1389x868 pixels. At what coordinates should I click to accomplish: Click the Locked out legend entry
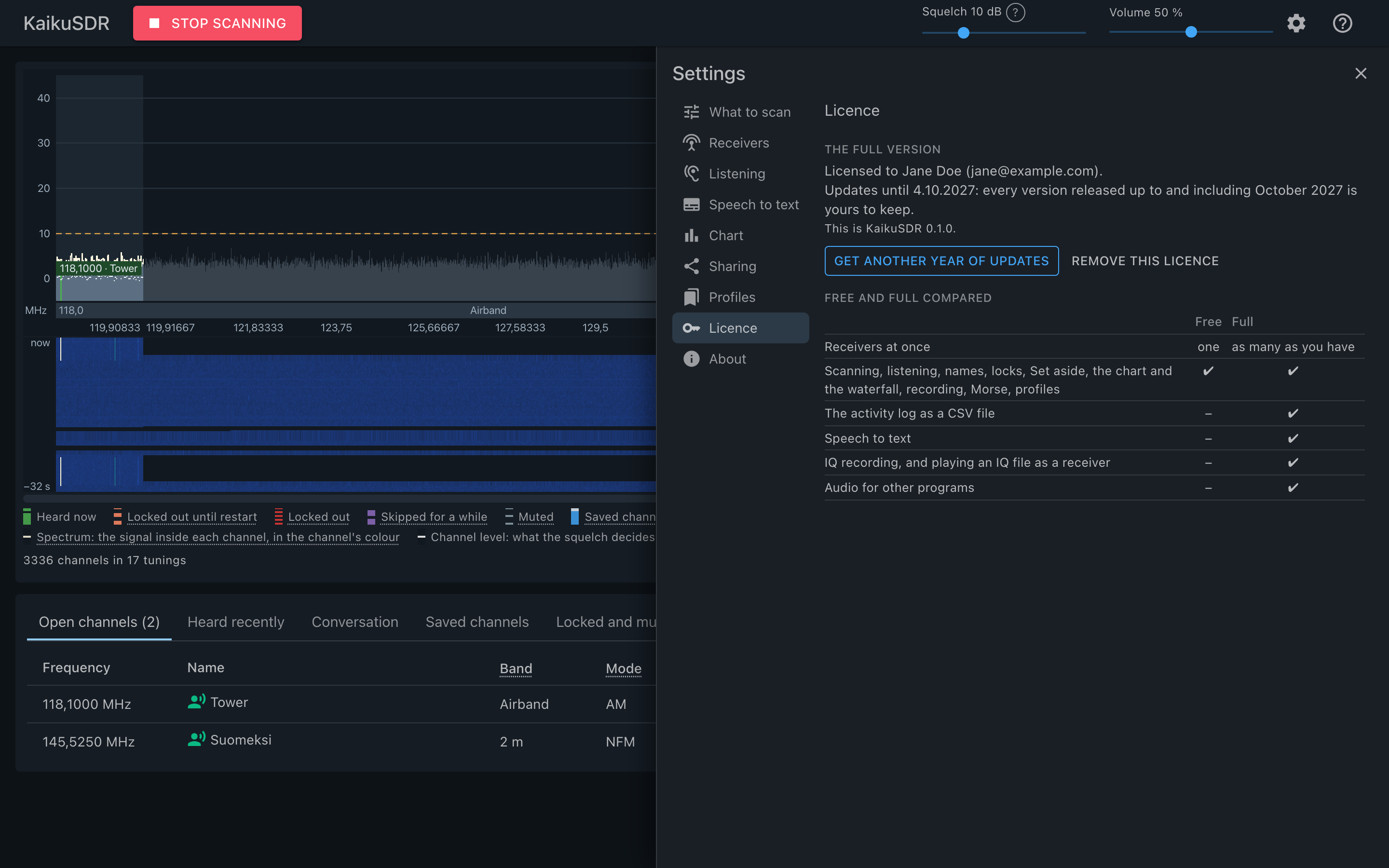coord(312,516)
